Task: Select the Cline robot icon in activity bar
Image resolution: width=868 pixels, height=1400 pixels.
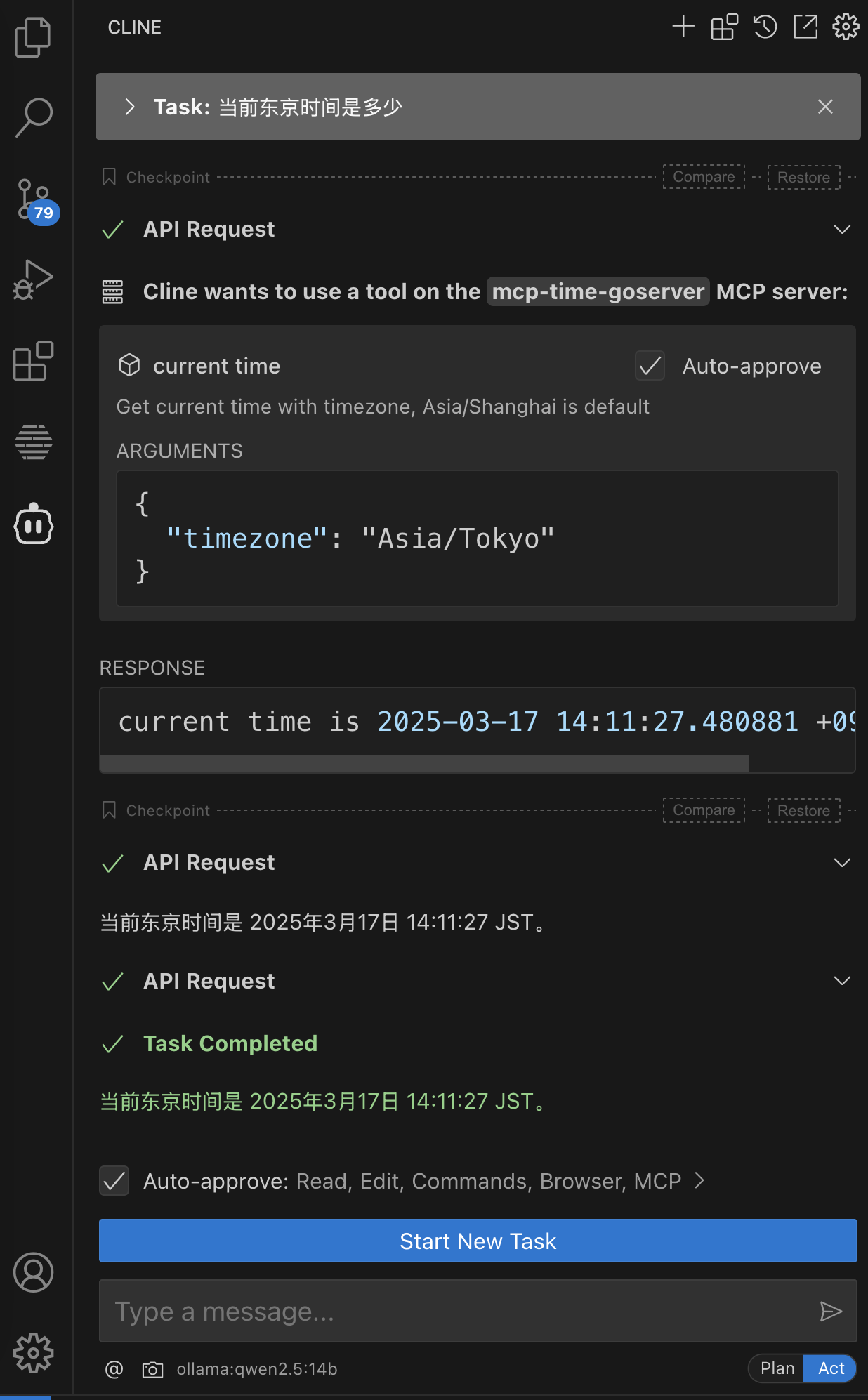Action: tap(33, 524)
